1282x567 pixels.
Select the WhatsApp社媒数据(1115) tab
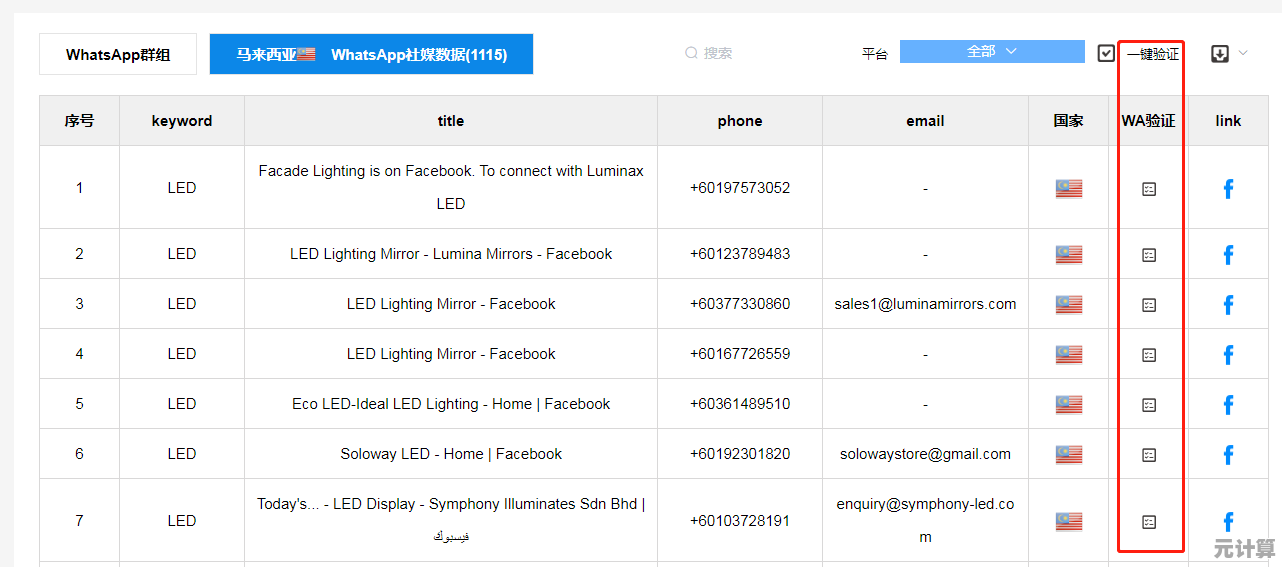tap(371, 55)
